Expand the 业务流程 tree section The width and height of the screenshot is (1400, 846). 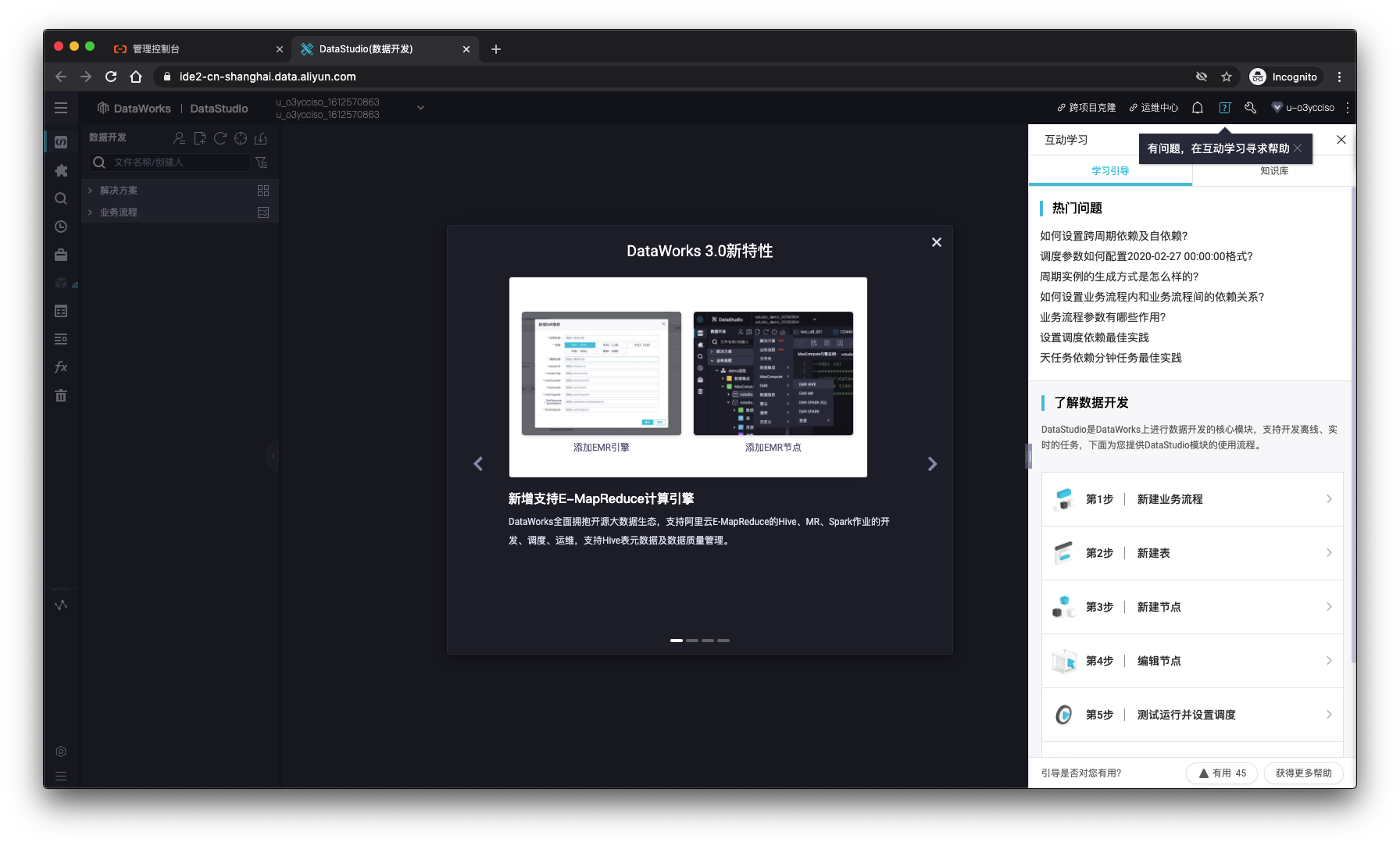click(x=90, y=212)
